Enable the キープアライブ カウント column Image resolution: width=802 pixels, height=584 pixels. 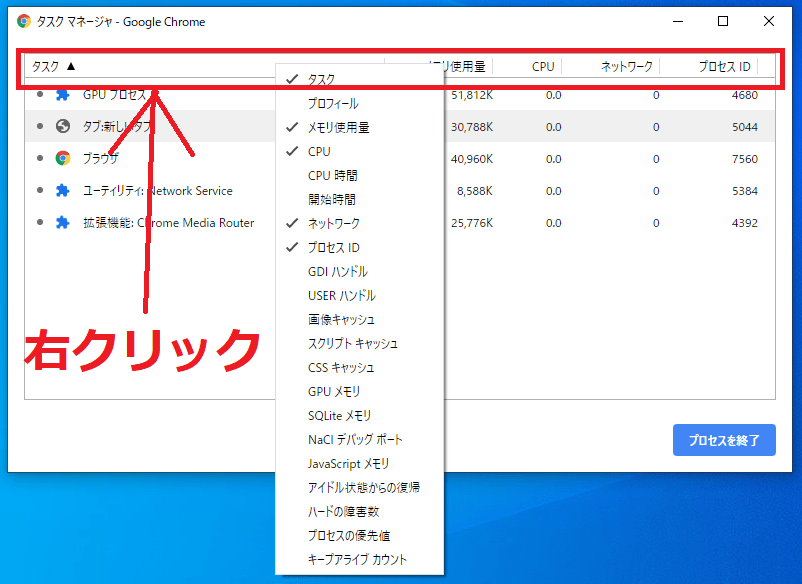(x=360, y=559)
